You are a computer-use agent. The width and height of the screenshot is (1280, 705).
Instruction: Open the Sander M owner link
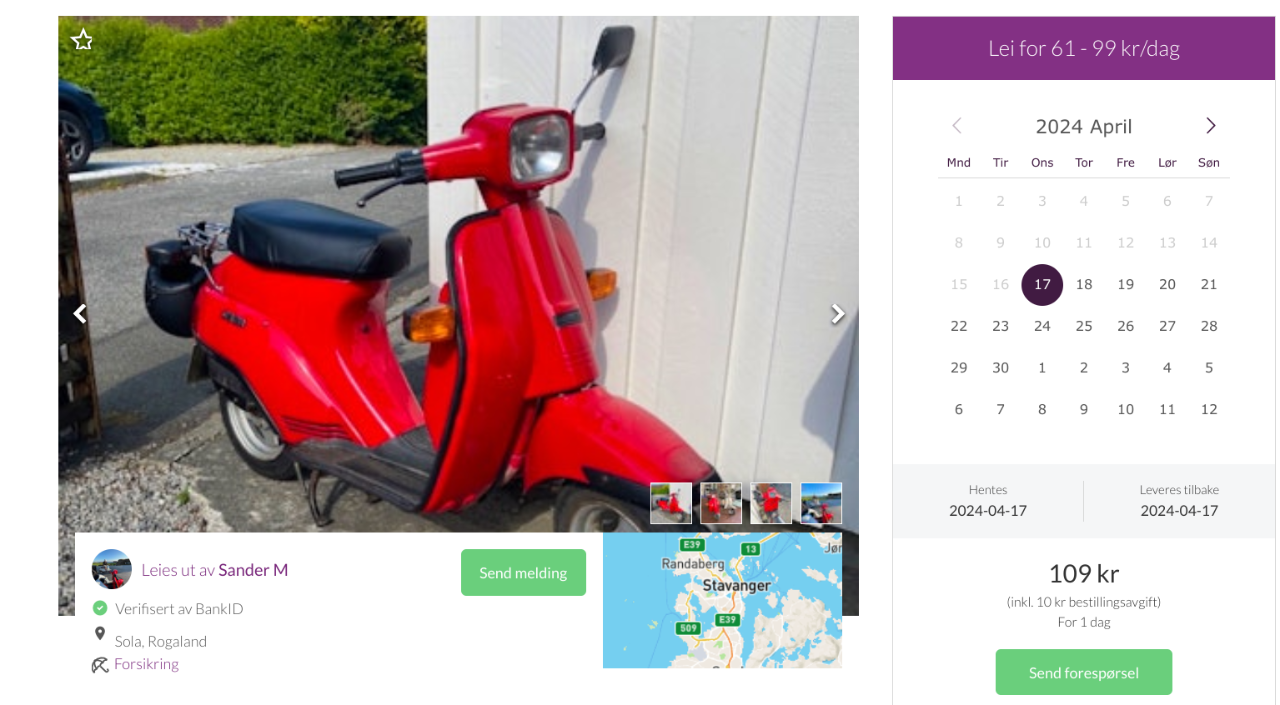[253, 570]
